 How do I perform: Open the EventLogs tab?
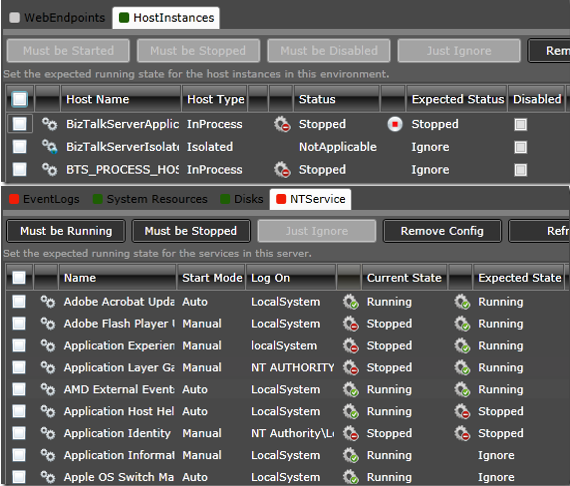click(44, 199)
